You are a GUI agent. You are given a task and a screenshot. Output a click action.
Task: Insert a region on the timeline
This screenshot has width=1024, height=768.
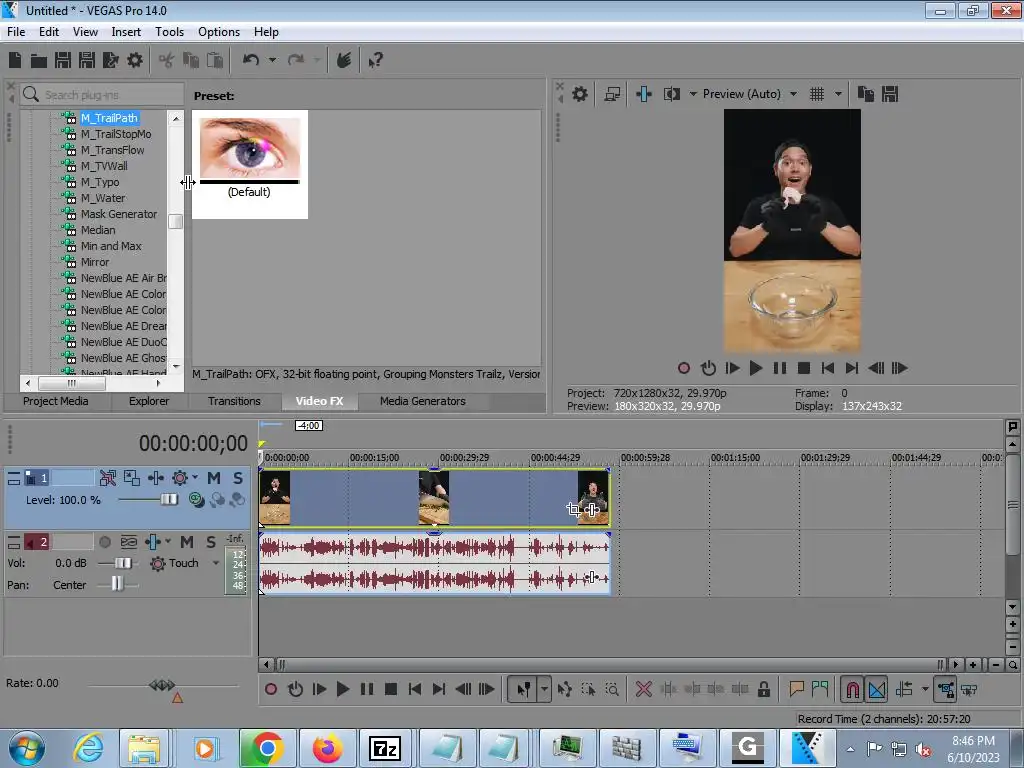(820, 689)
